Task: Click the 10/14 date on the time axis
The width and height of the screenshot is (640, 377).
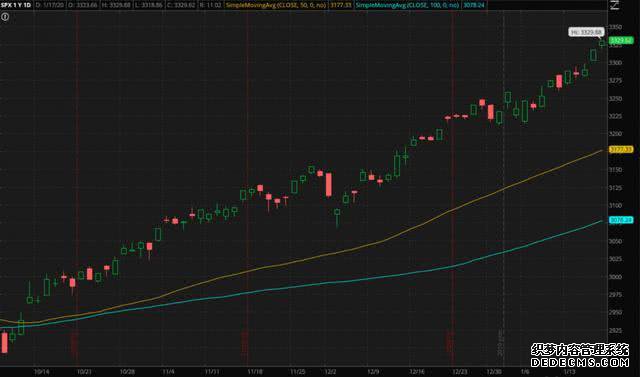Action: pyautogui.click(x=41, y=372)
